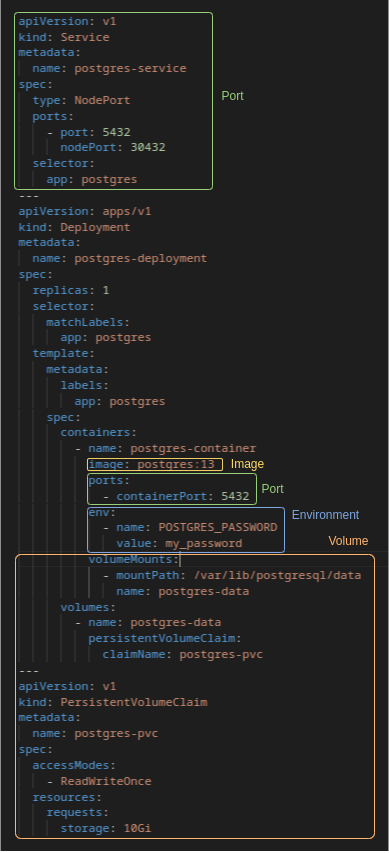389x853 pixels.
Task: Click the 'template:' key
Action: [x=64, y=354]
